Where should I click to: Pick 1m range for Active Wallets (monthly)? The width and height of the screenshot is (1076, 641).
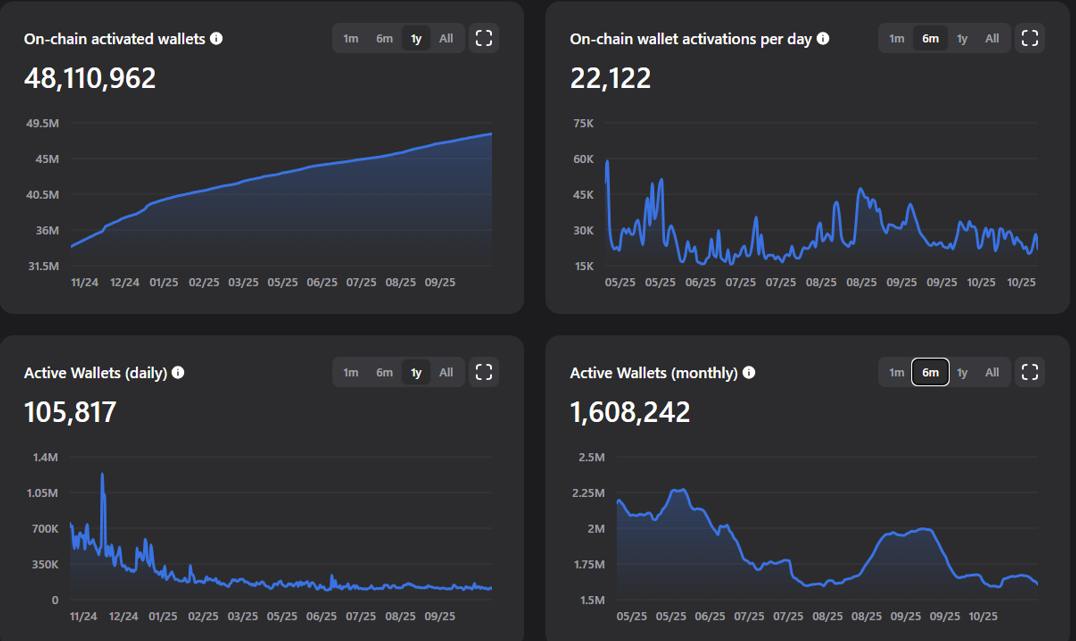[897, 372]
